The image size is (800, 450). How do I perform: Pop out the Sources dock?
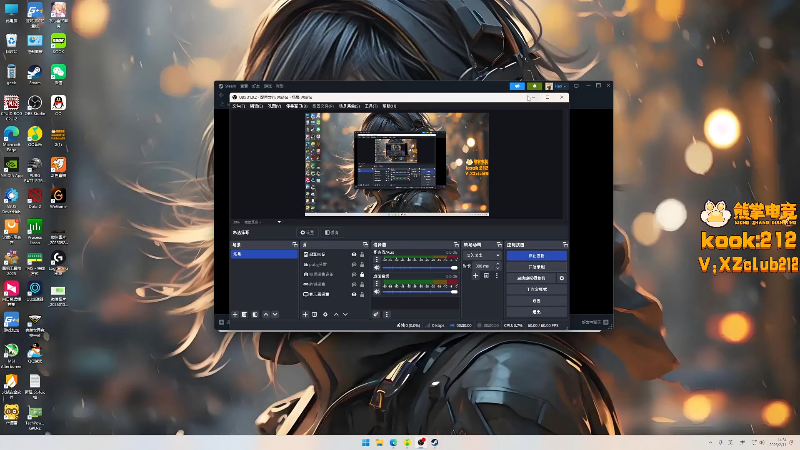click(365, 245)
